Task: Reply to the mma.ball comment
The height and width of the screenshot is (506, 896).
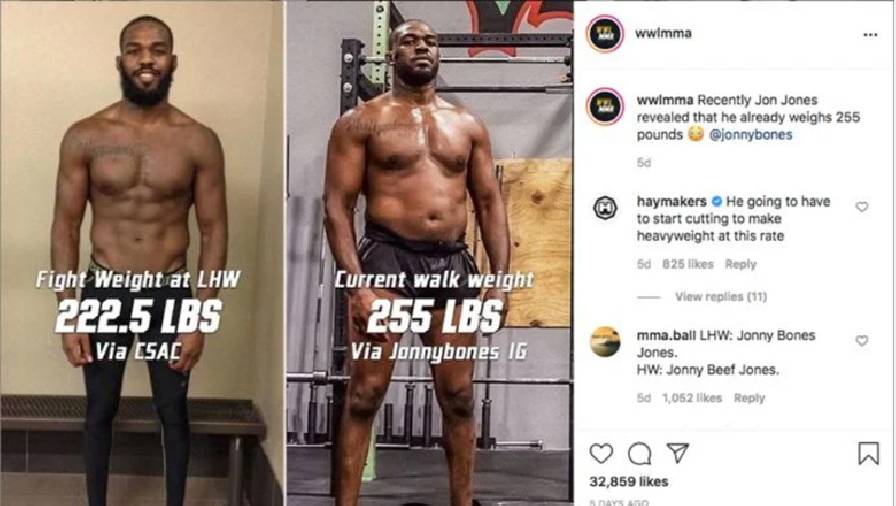Action: point(749,397)
